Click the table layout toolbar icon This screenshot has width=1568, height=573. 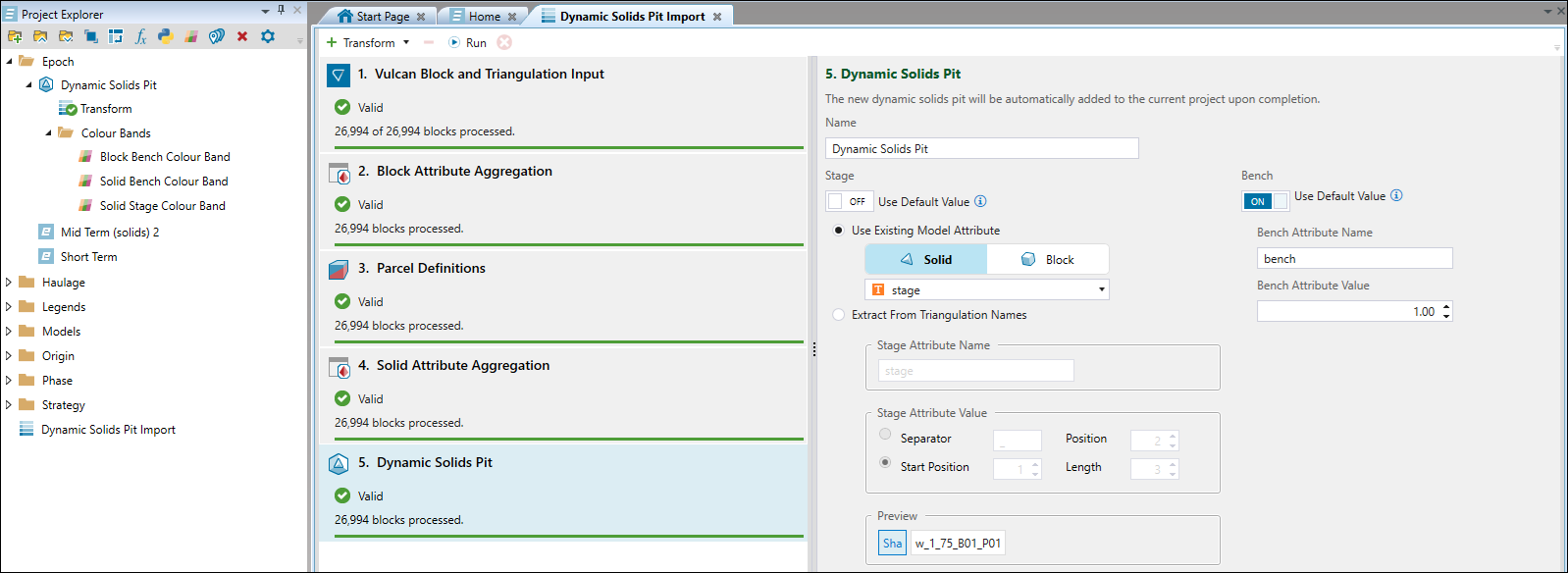(116, 36)
